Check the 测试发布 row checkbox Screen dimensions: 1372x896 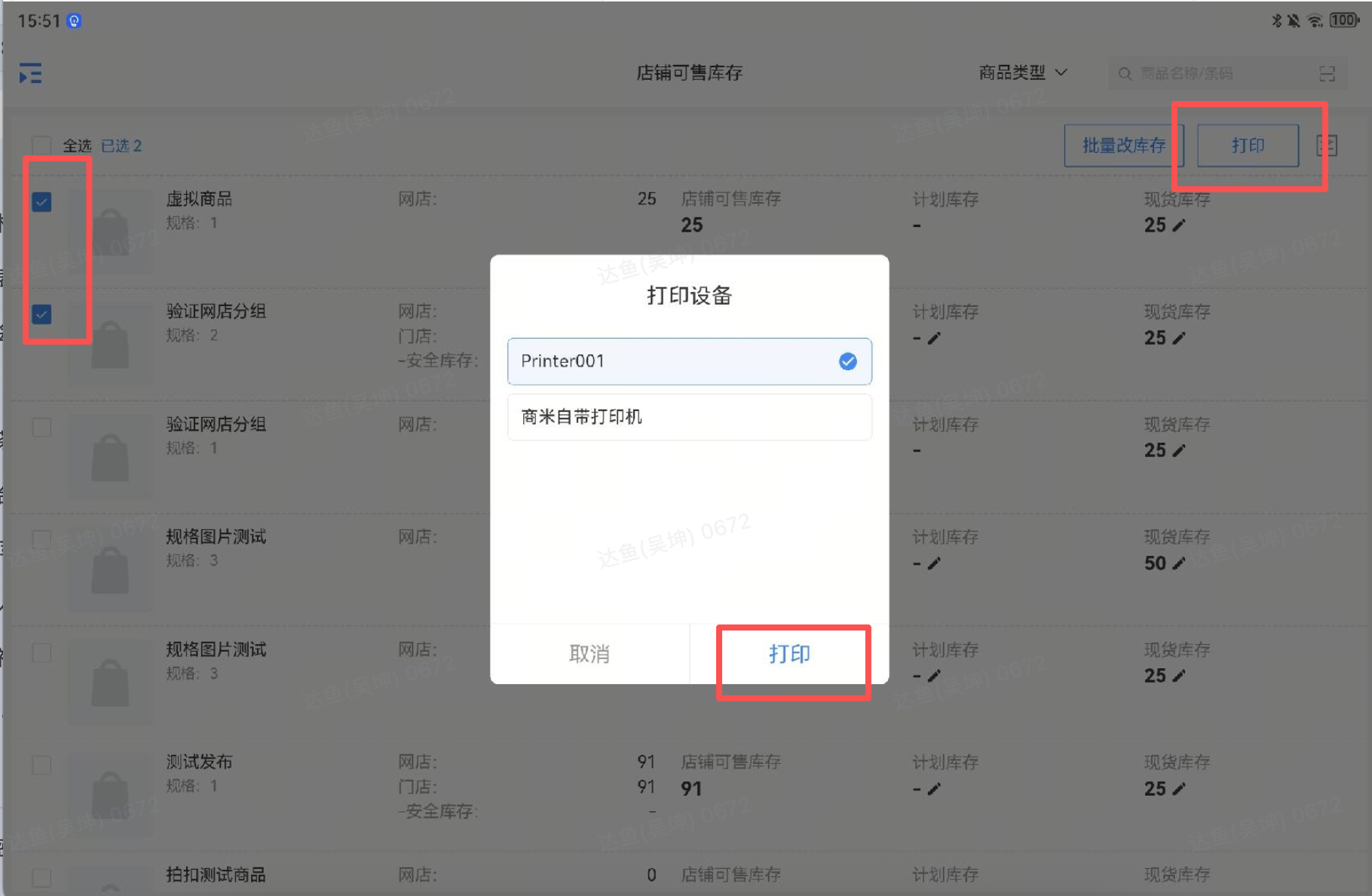(42, 766)
